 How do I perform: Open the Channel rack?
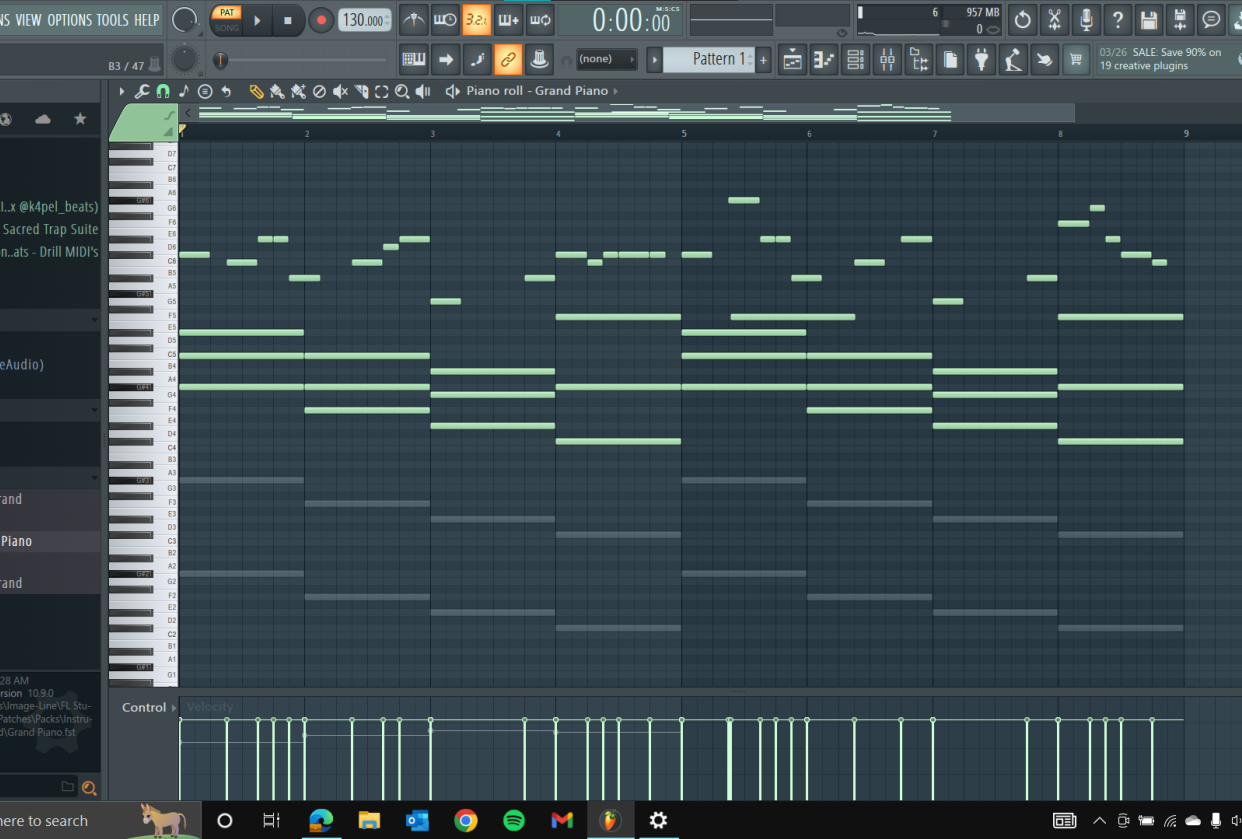point(855,59)
